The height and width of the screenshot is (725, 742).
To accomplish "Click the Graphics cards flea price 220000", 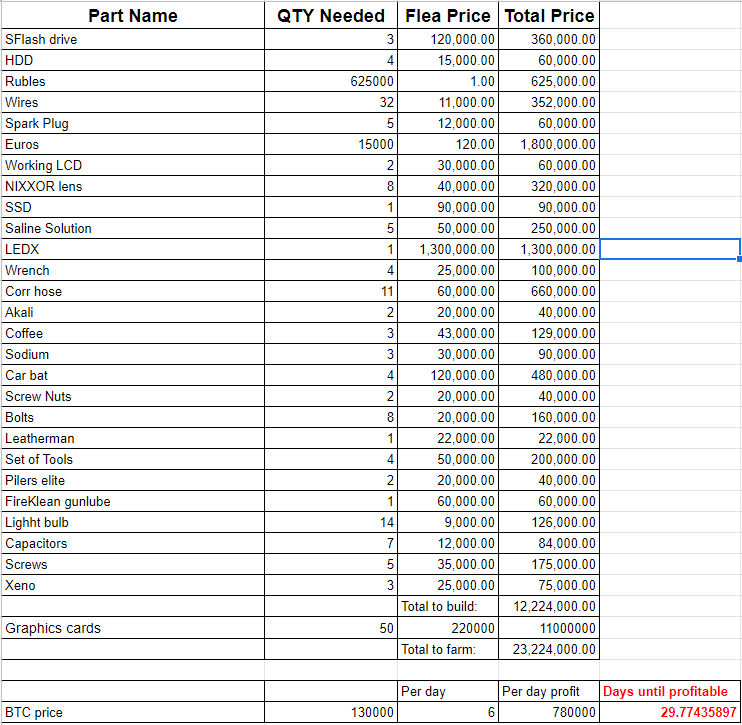I will 447,628.
